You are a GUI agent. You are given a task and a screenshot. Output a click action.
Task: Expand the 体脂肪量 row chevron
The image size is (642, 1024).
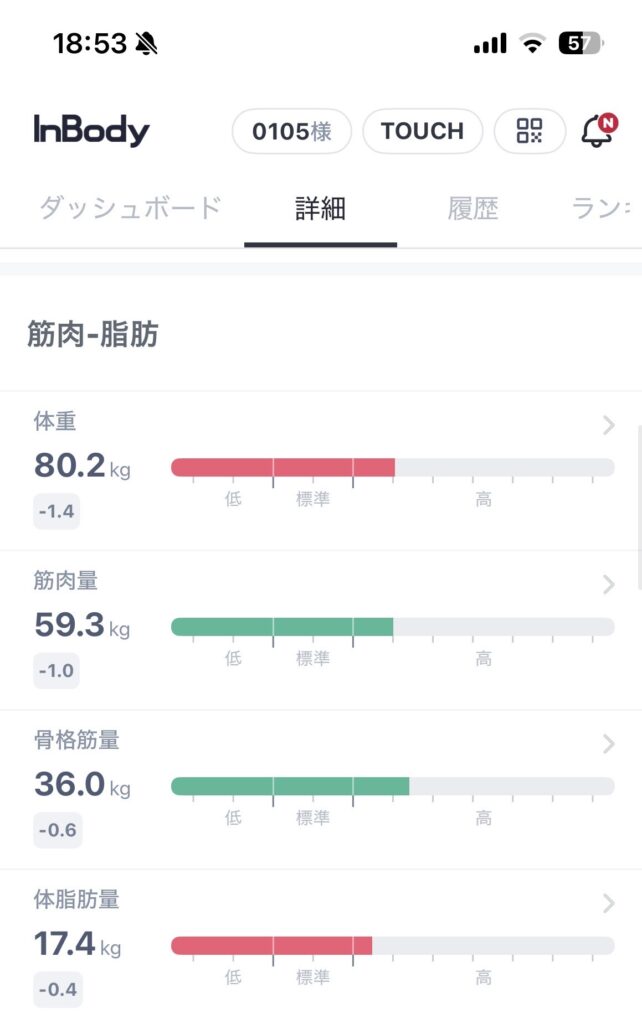tap(609, 904)
